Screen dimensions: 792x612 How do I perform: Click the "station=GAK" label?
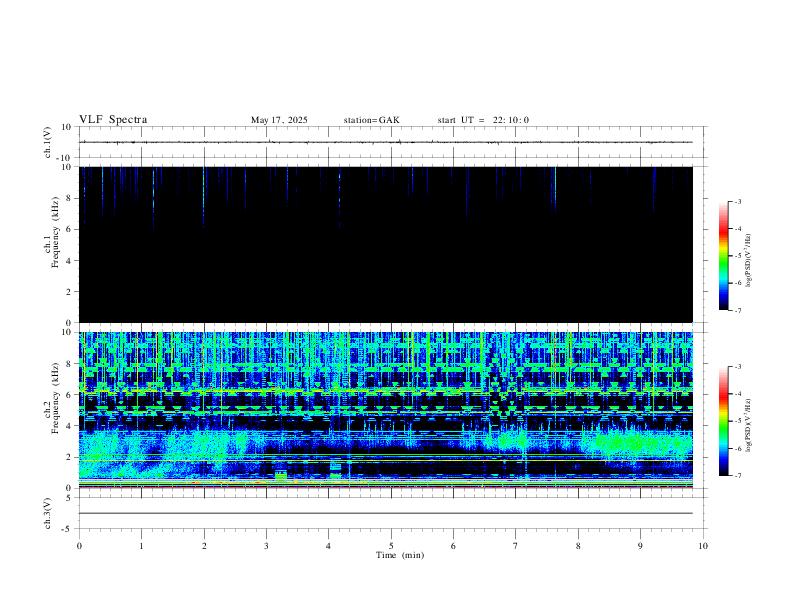pyautogui.click(x=371, y=120)
